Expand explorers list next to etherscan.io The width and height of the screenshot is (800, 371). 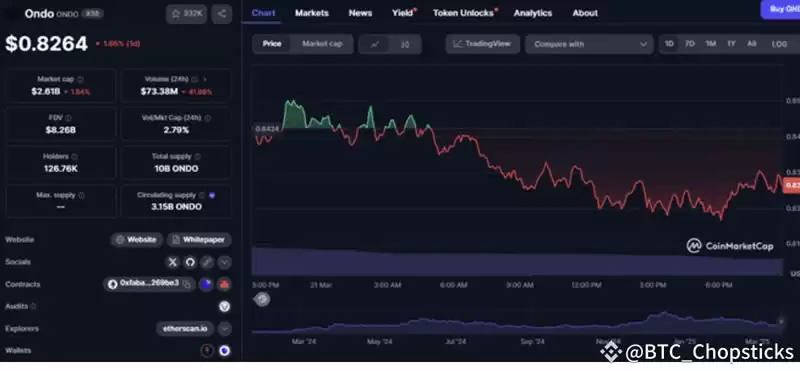tap(224, 329)
